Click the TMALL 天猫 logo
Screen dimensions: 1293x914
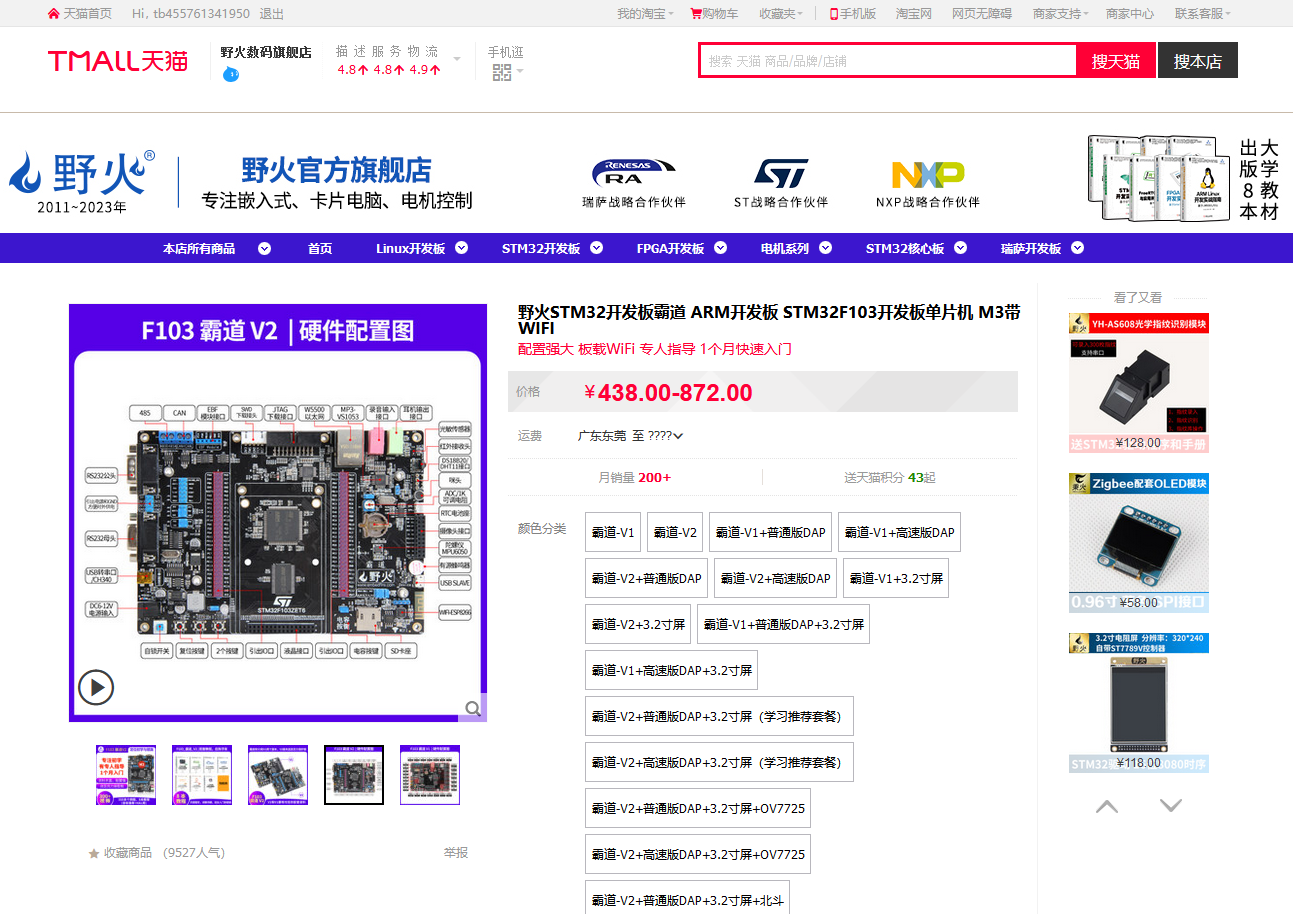[118, 61]
